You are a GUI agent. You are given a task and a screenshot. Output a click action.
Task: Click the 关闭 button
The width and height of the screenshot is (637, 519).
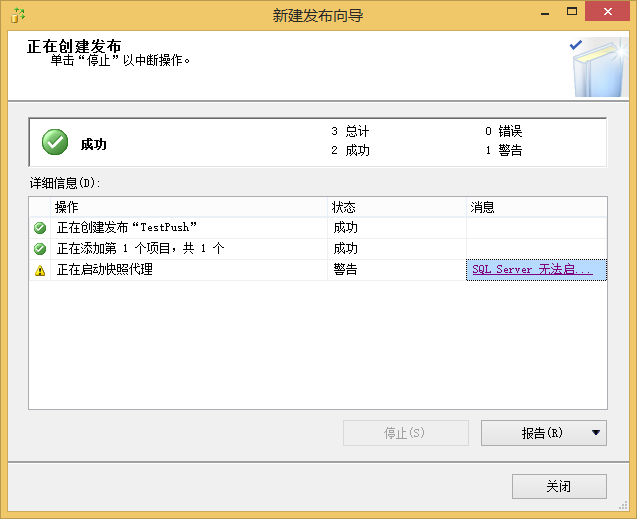click(559, 486)
